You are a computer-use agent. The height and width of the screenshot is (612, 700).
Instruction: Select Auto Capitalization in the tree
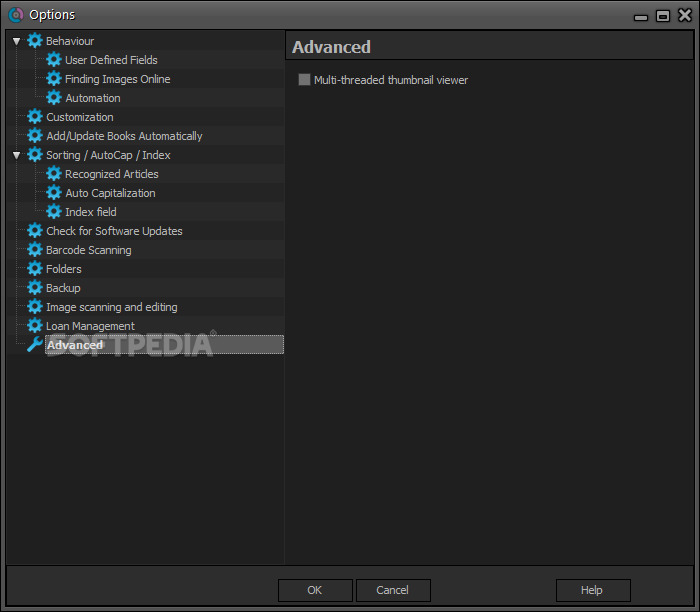click(110, 193)
